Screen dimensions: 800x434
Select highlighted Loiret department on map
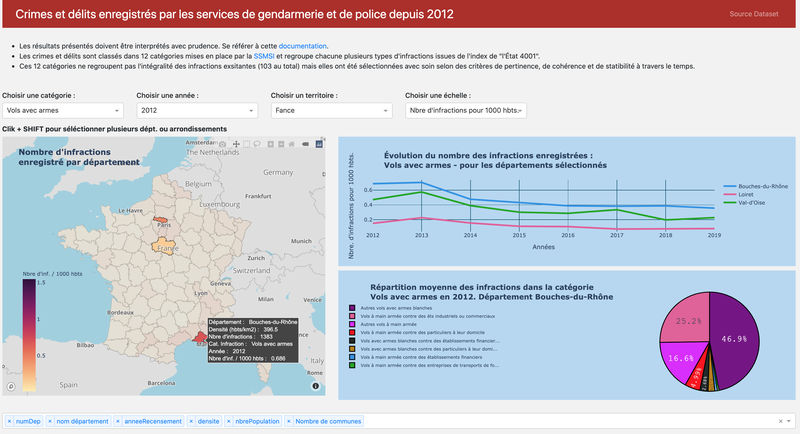point(163,246)
